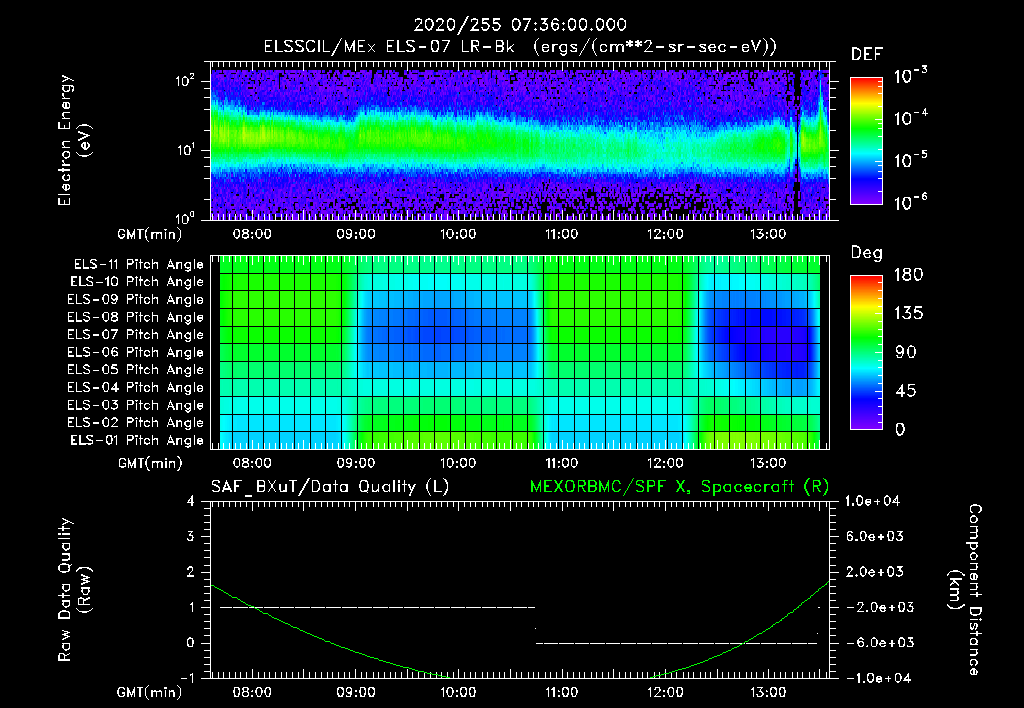
Task: Click the 180 value on Deg scale
Action: (908, 275)
